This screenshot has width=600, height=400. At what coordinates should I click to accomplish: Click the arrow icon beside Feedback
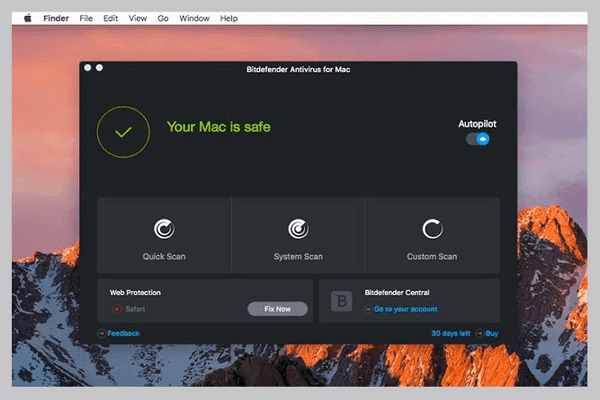point(101,333)
